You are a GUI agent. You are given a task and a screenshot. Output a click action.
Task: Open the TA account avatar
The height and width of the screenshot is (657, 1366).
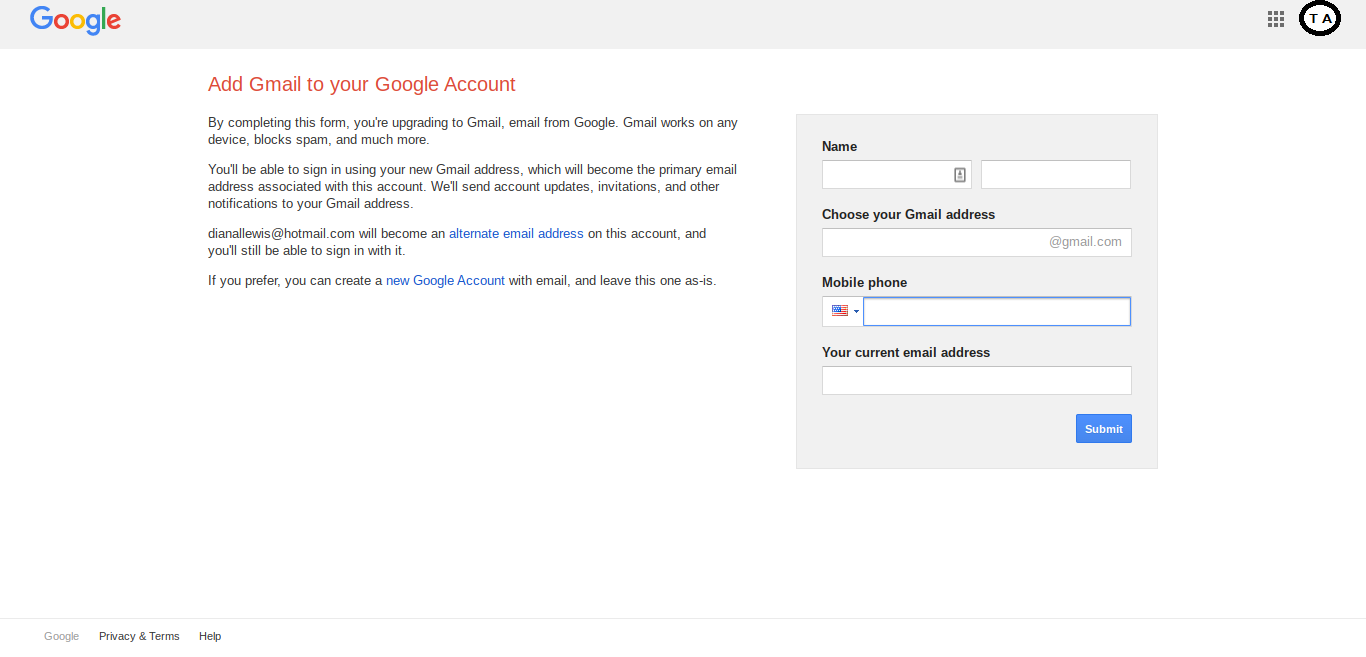1319,19
